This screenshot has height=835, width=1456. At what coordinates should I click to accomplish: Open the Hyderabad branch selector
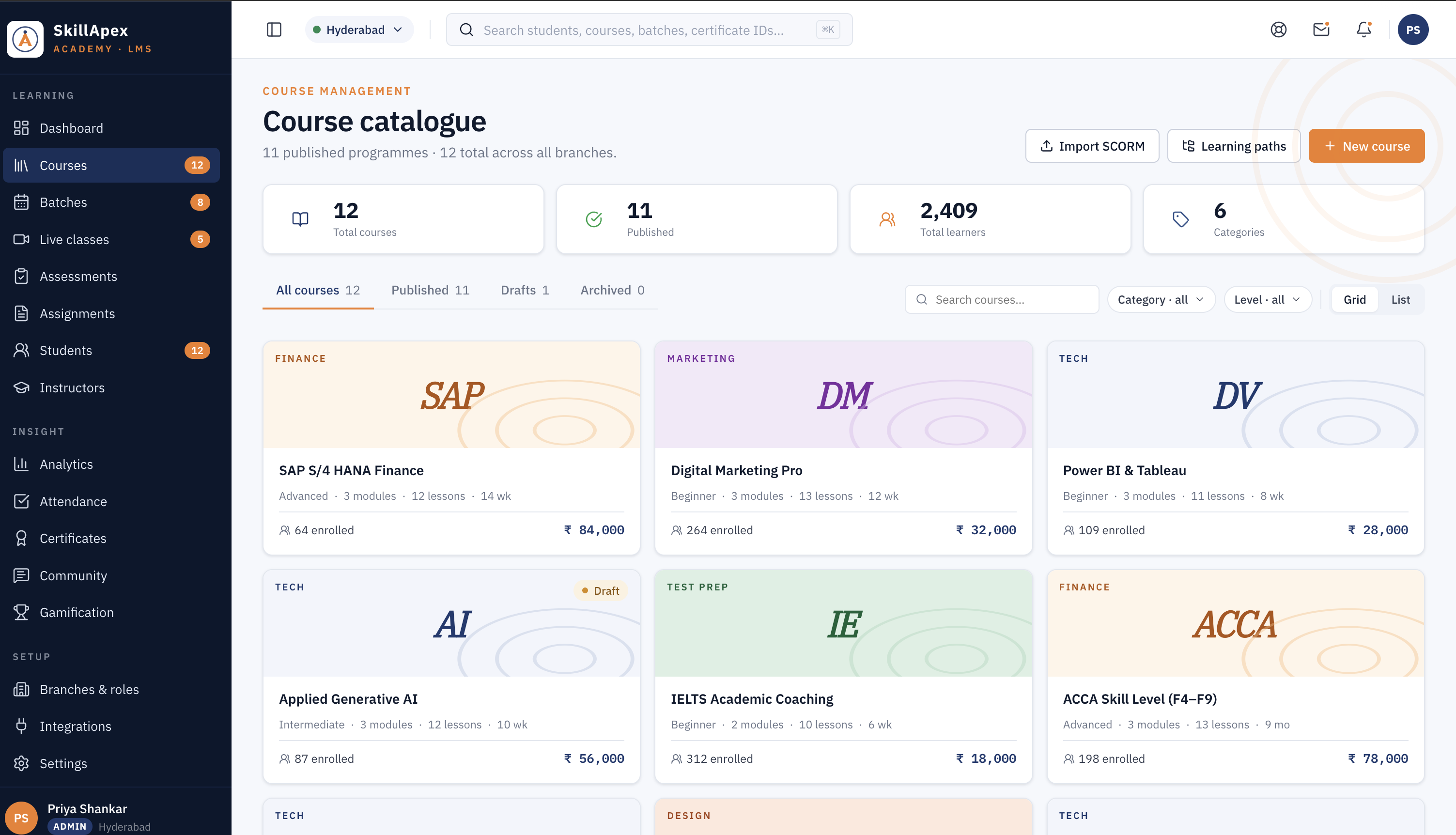359,30
